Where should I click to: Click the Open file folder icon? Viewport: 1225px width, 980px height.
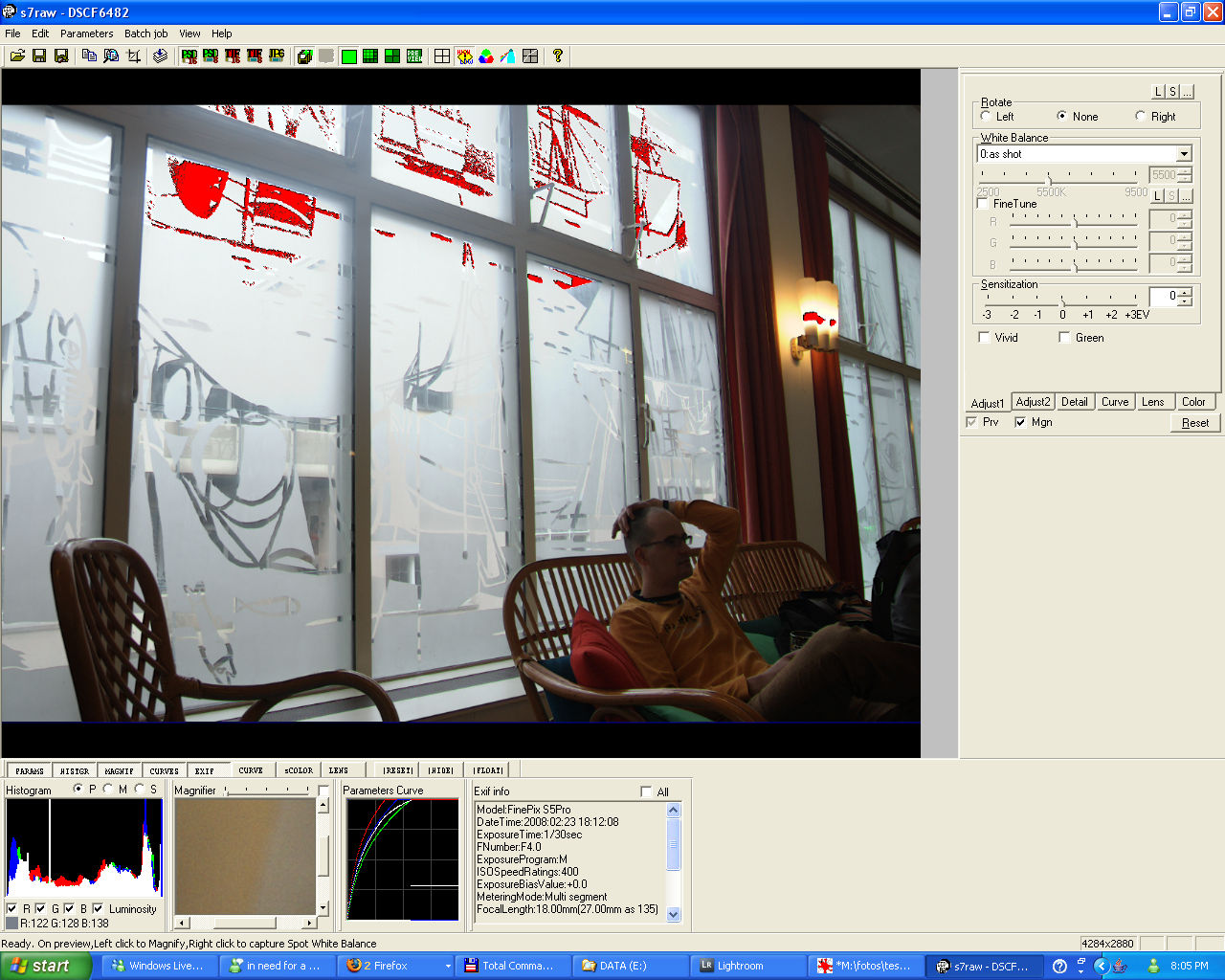tap(17, 56)
